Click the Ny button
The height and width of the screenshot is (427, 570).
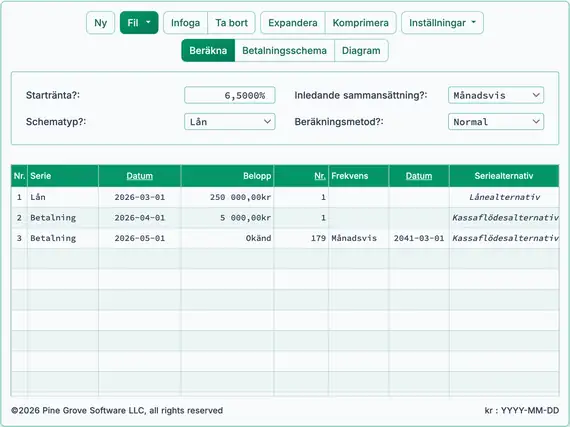pos(100,23)
